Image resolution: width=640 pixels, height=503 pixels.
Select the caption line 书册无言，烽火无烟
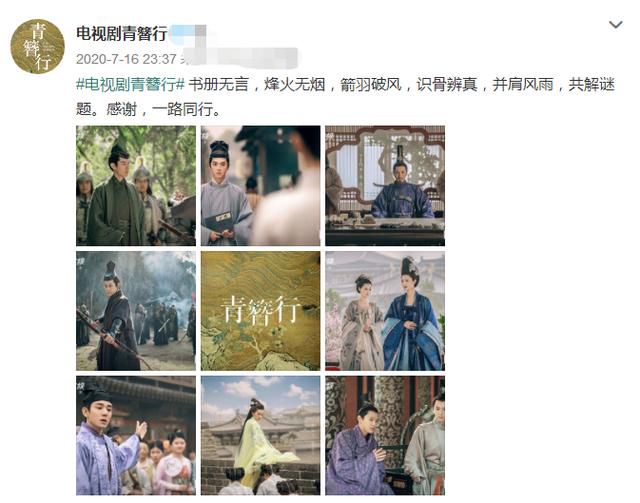click(257, 85)
